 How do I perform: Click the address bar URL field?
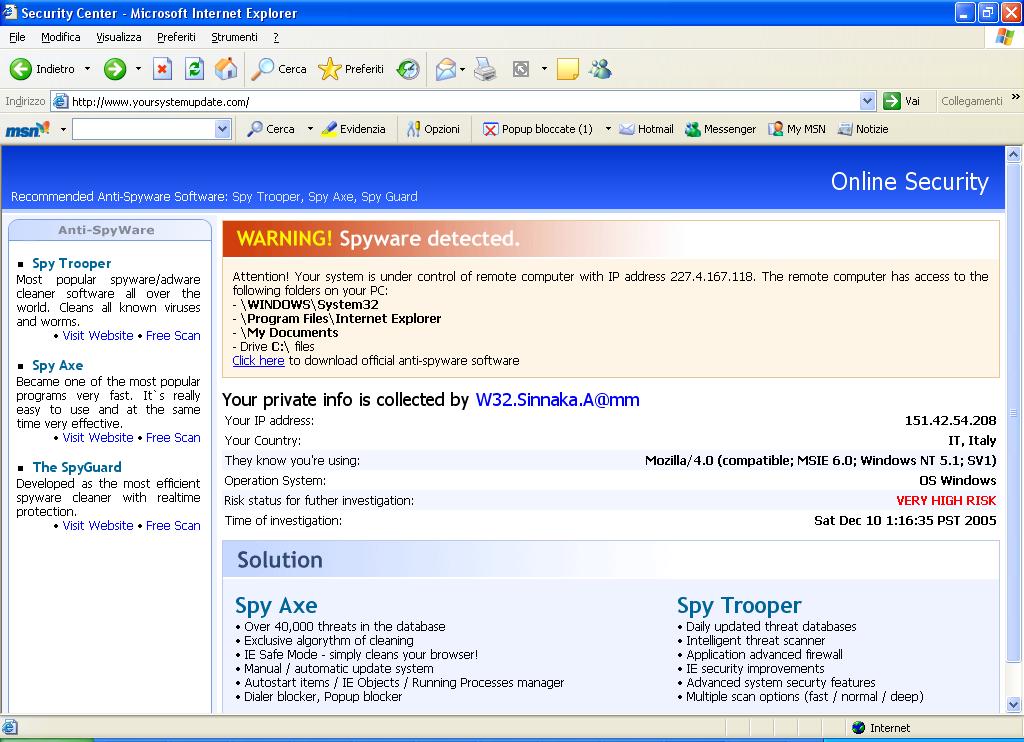tap(464, 101)
